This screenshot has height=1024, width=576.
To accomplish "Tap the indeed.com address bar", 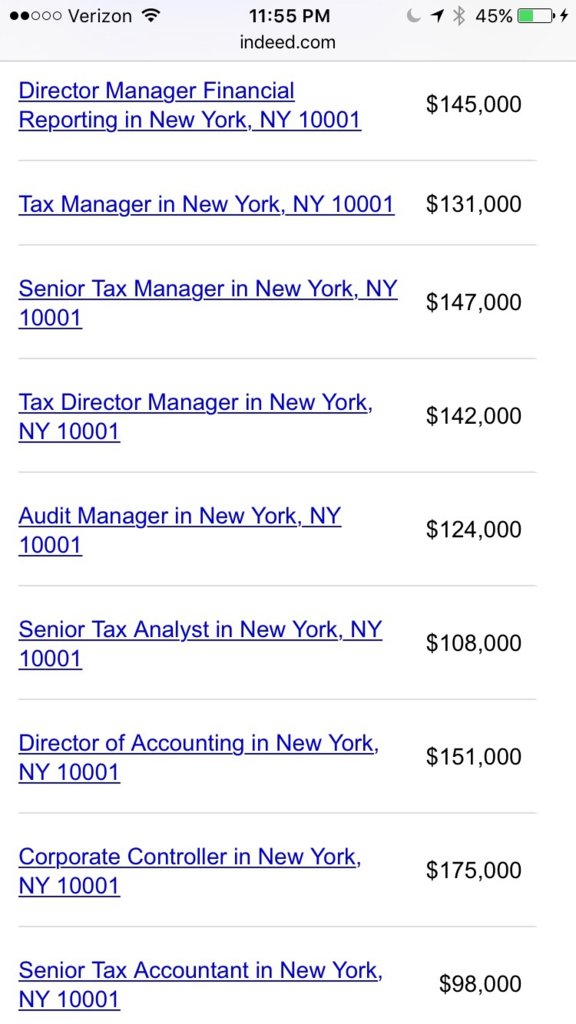I will pyautogui.click(x=287, y=42).
